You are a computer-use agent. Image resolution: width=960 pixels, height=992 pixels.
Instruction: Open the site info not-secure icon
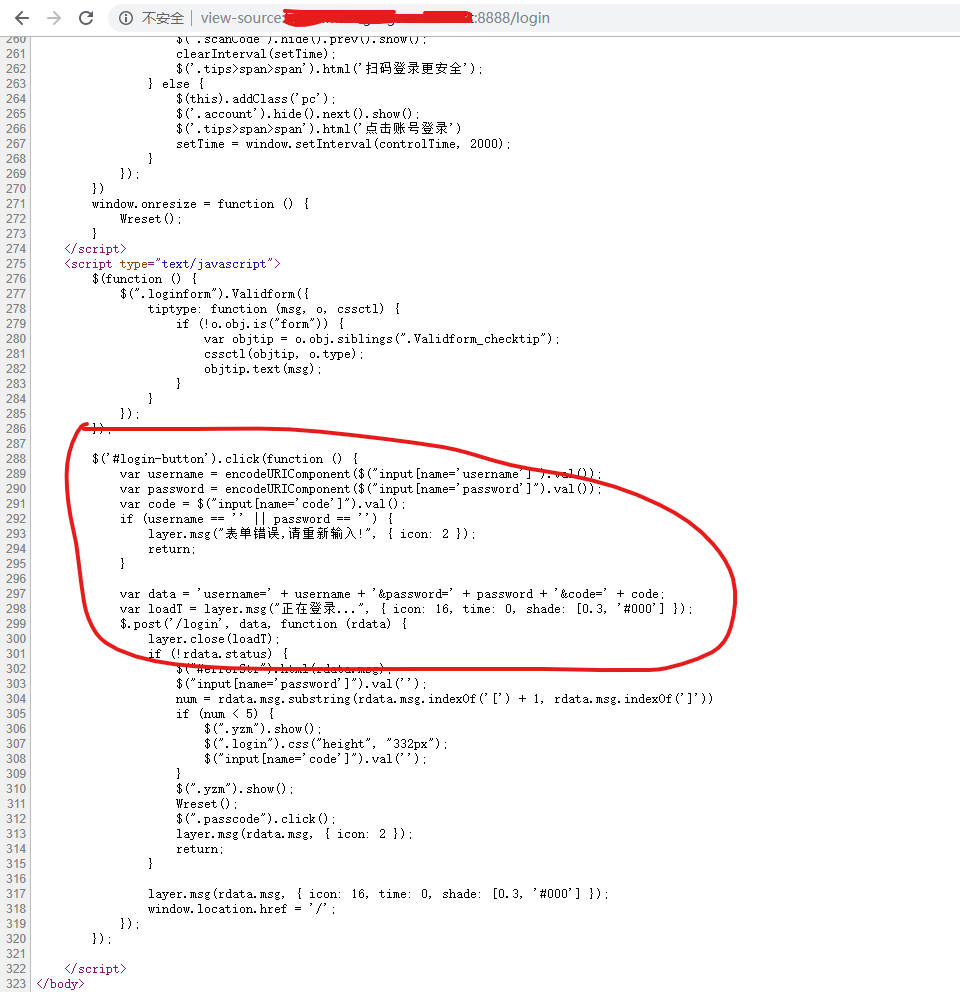point(126,18)
